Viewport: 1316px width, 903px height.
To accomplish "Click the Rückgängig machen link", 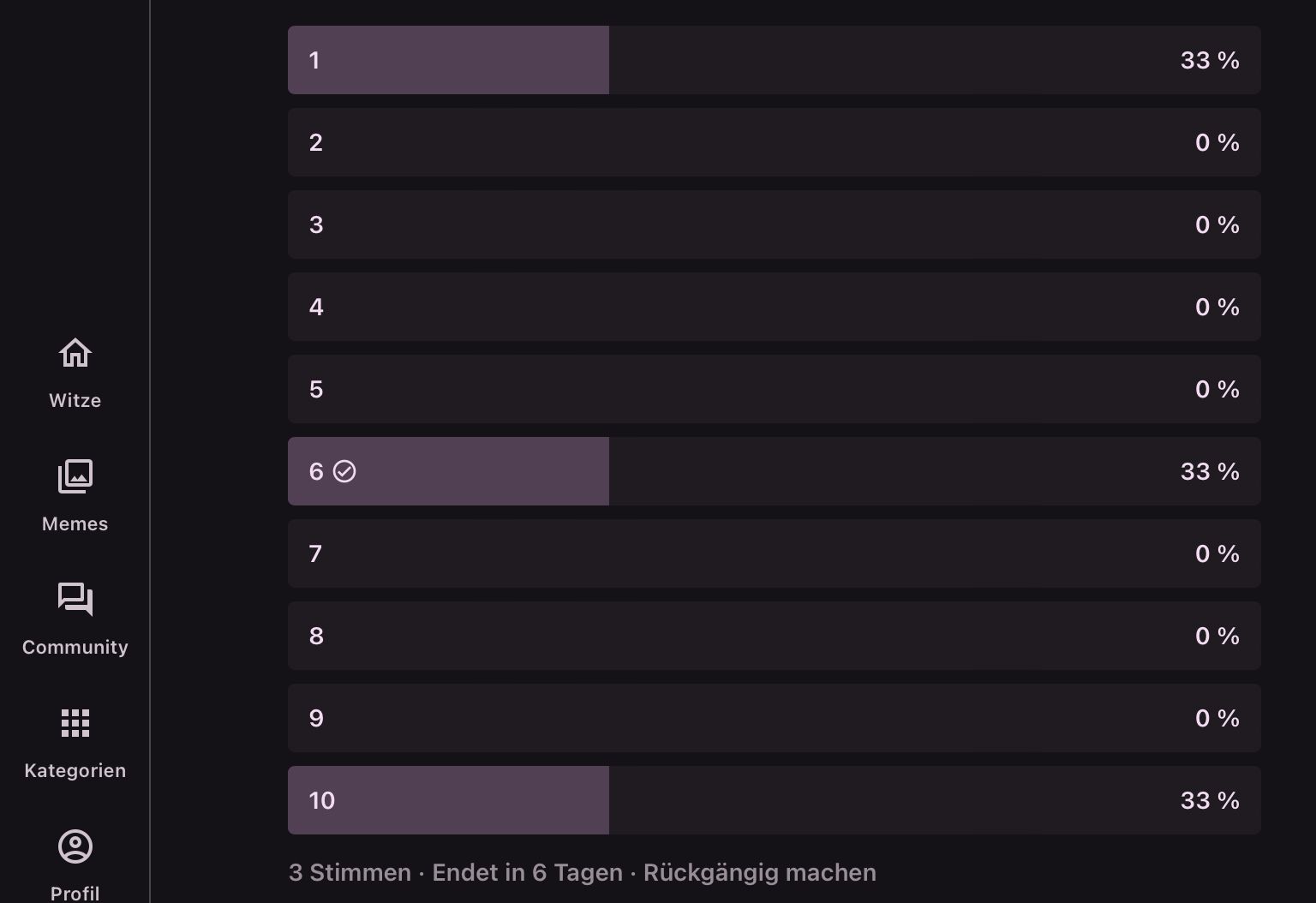I will [759, 872].
